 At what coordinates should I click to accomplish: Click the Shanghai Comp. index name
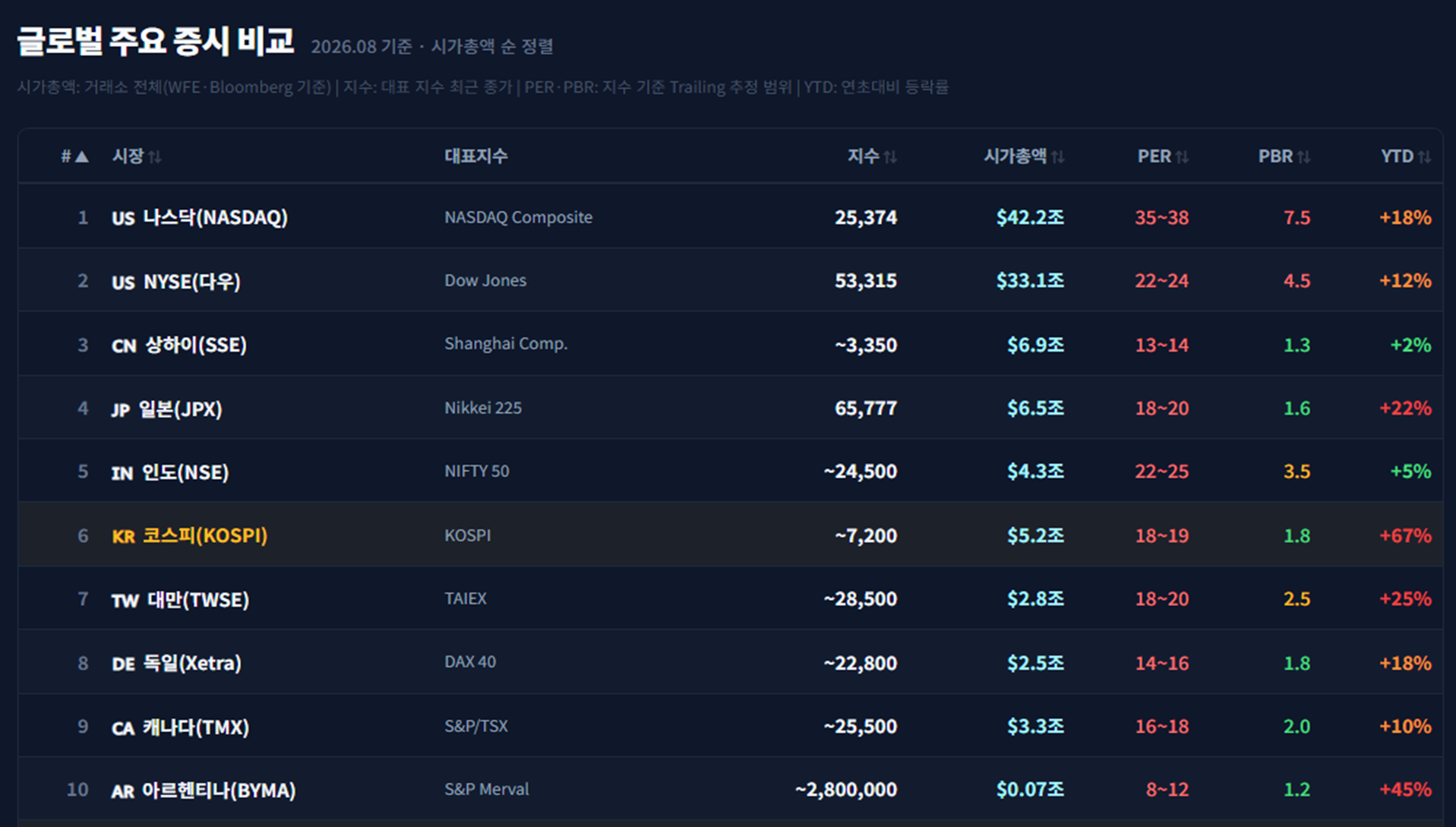tap(506, 344)
